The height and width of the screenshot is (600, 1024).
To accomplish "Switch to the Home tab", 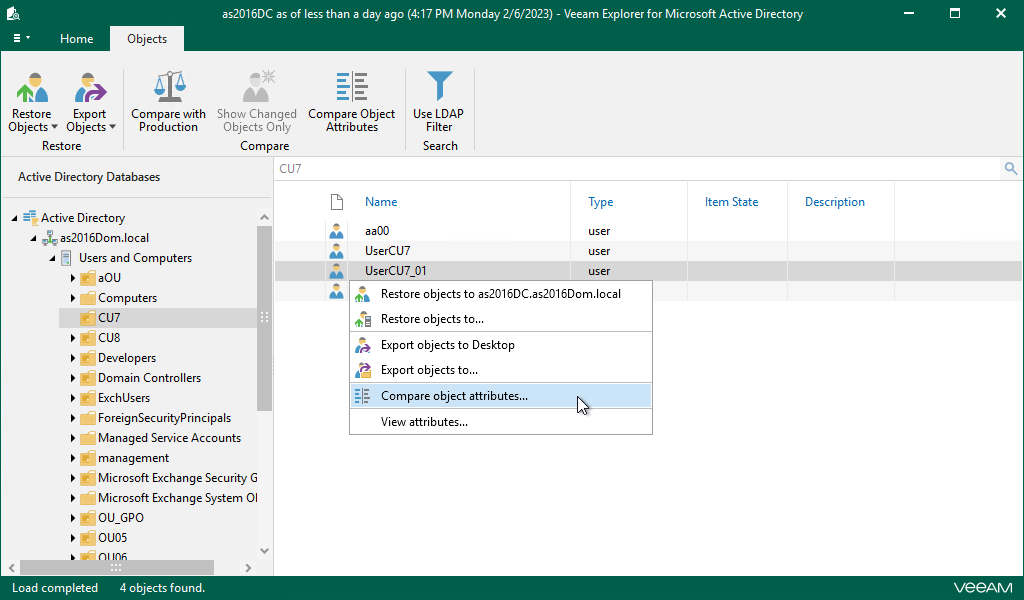I will [76, 39].
